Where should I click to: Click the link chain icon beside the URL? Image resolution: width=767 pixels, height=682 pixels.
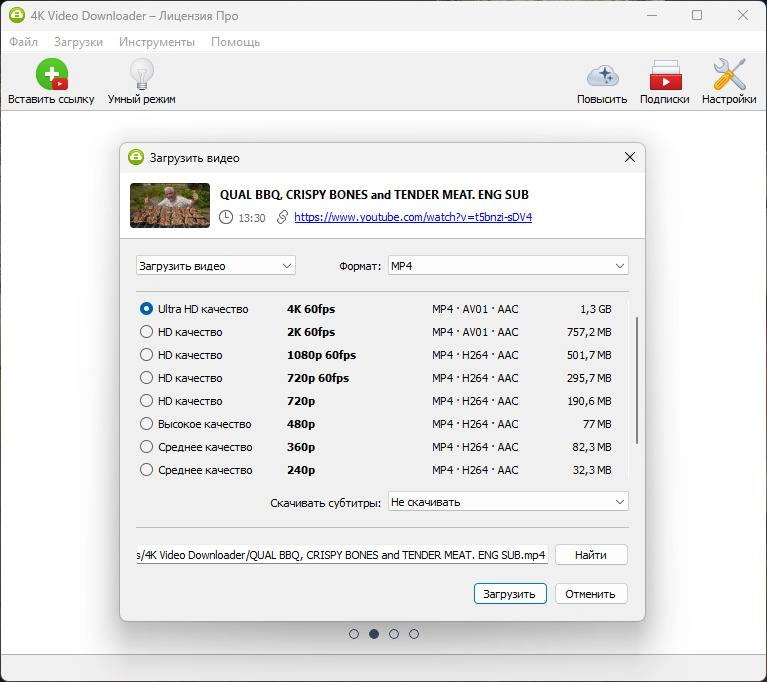coord(282,217)
